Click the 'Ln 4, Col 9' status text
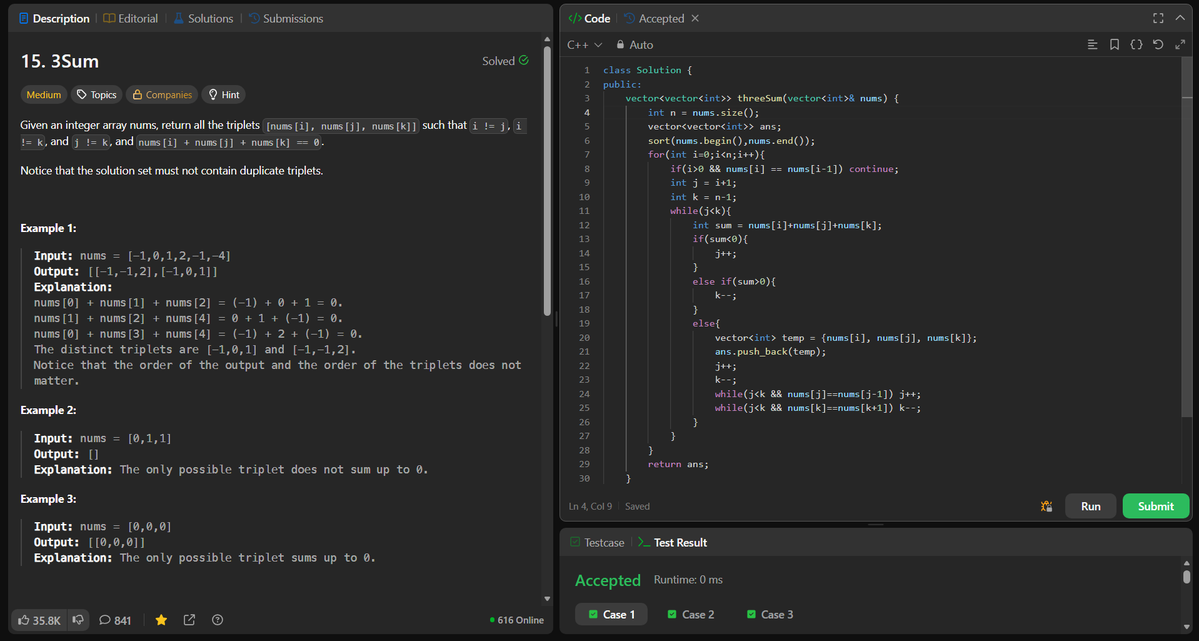This screenshot has width=1199, height=641. (x=592, y=506)
